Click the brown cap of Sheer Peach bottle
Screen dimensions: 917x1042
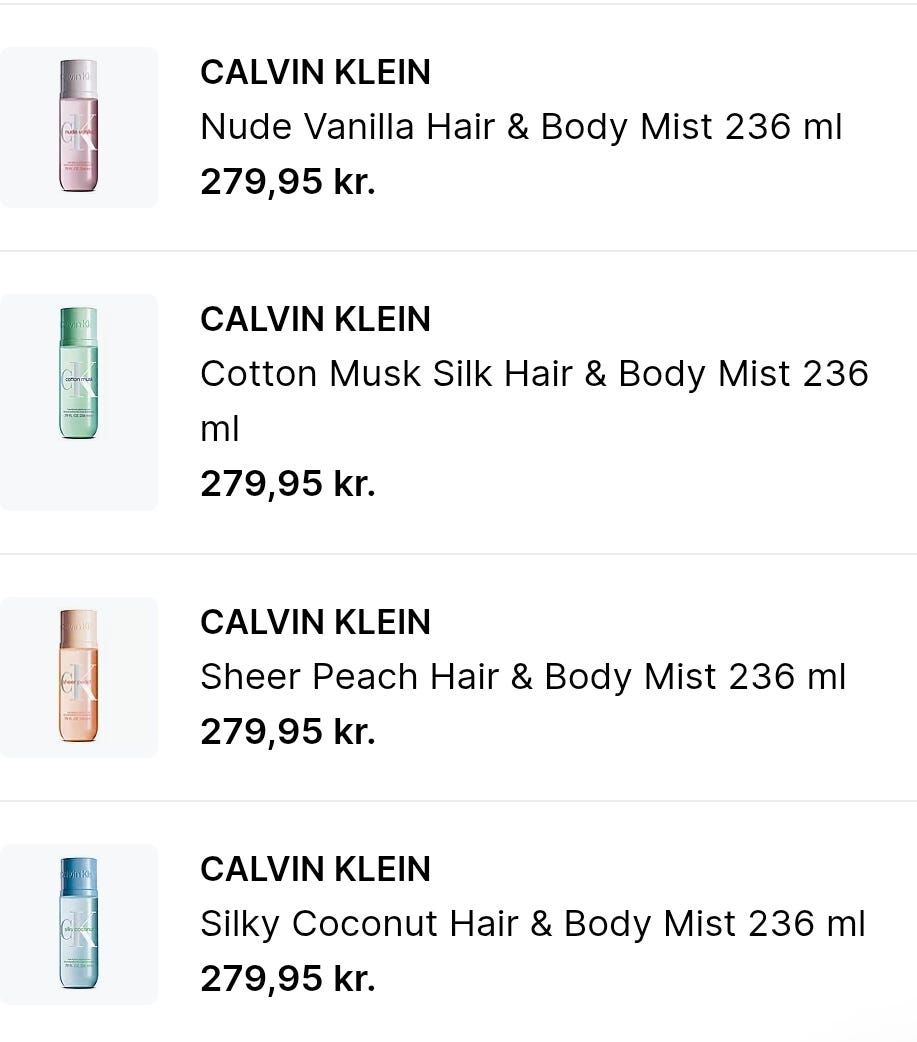pos(78,629)
